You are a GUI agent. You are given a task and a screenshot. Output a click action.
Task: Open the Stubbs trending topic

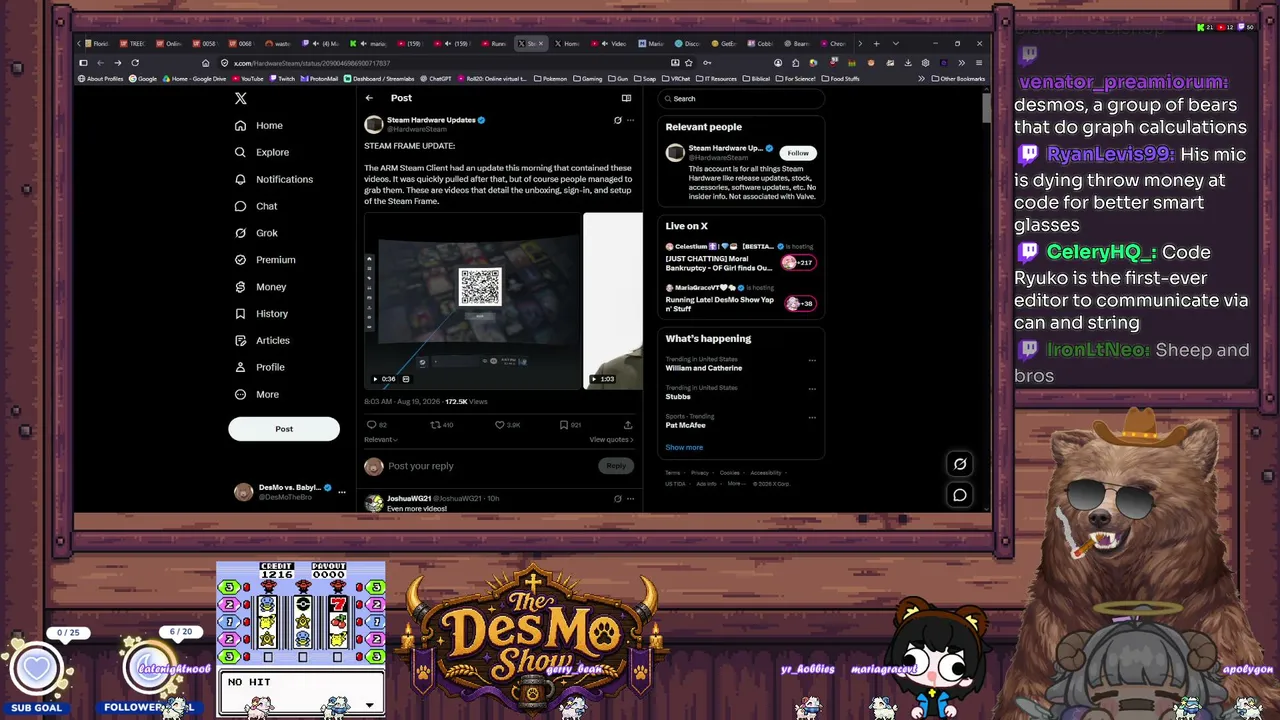678,397
